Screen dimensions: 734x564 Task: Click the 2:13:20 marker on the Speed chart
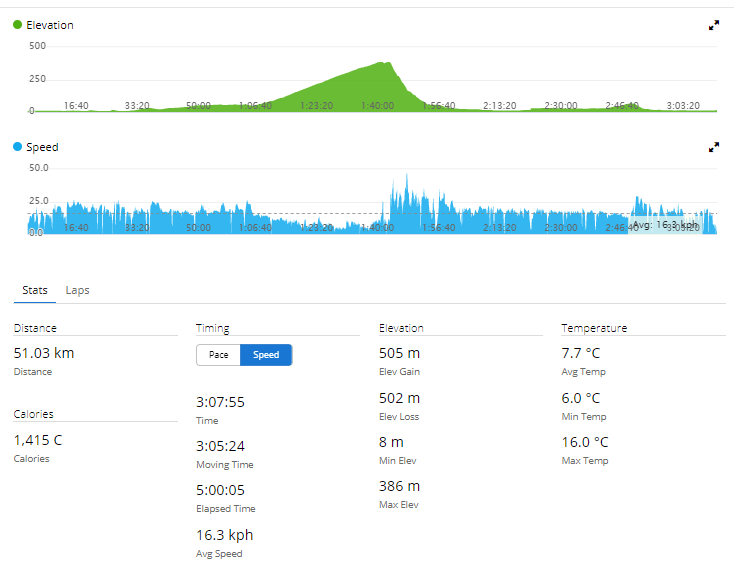[499, 227]
